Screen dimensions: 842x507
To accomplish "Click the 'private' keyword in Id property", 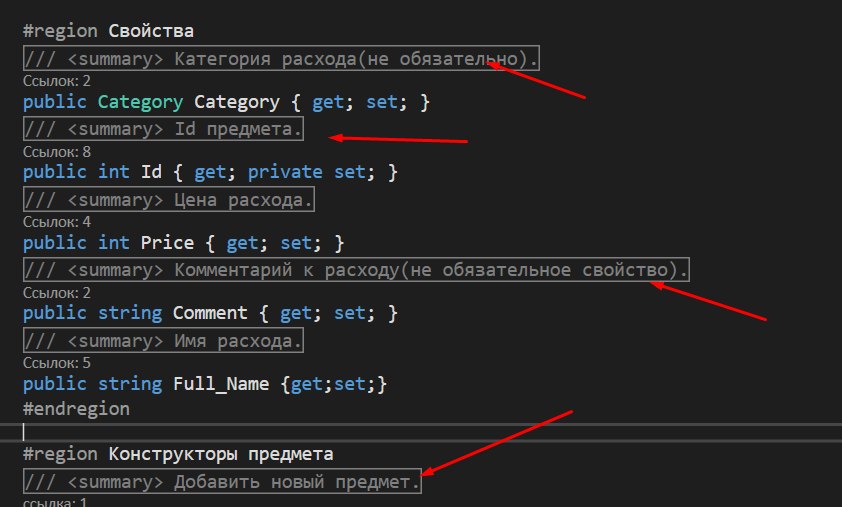I will pyautogui.click(x=285, y=172).
